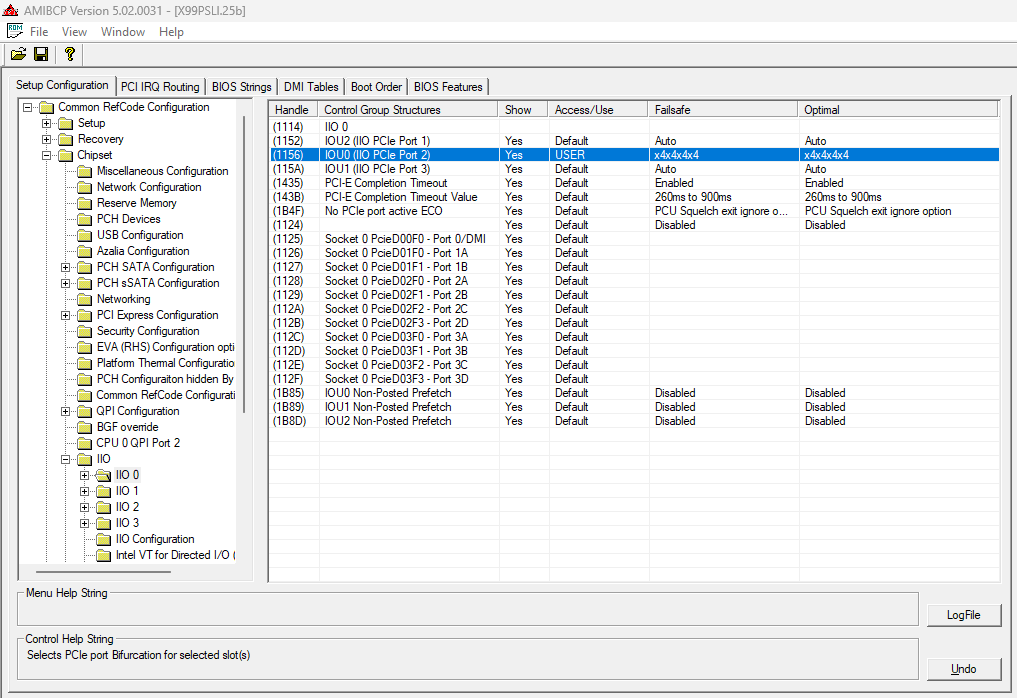Click the Undo button
1017x698 pixels.
(964, 669)
